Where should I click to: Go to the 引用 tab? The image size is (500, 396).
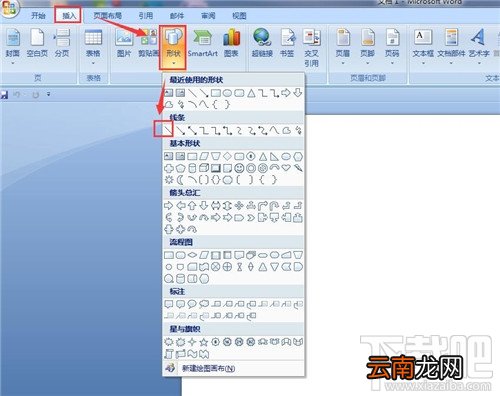pos(146,16)
